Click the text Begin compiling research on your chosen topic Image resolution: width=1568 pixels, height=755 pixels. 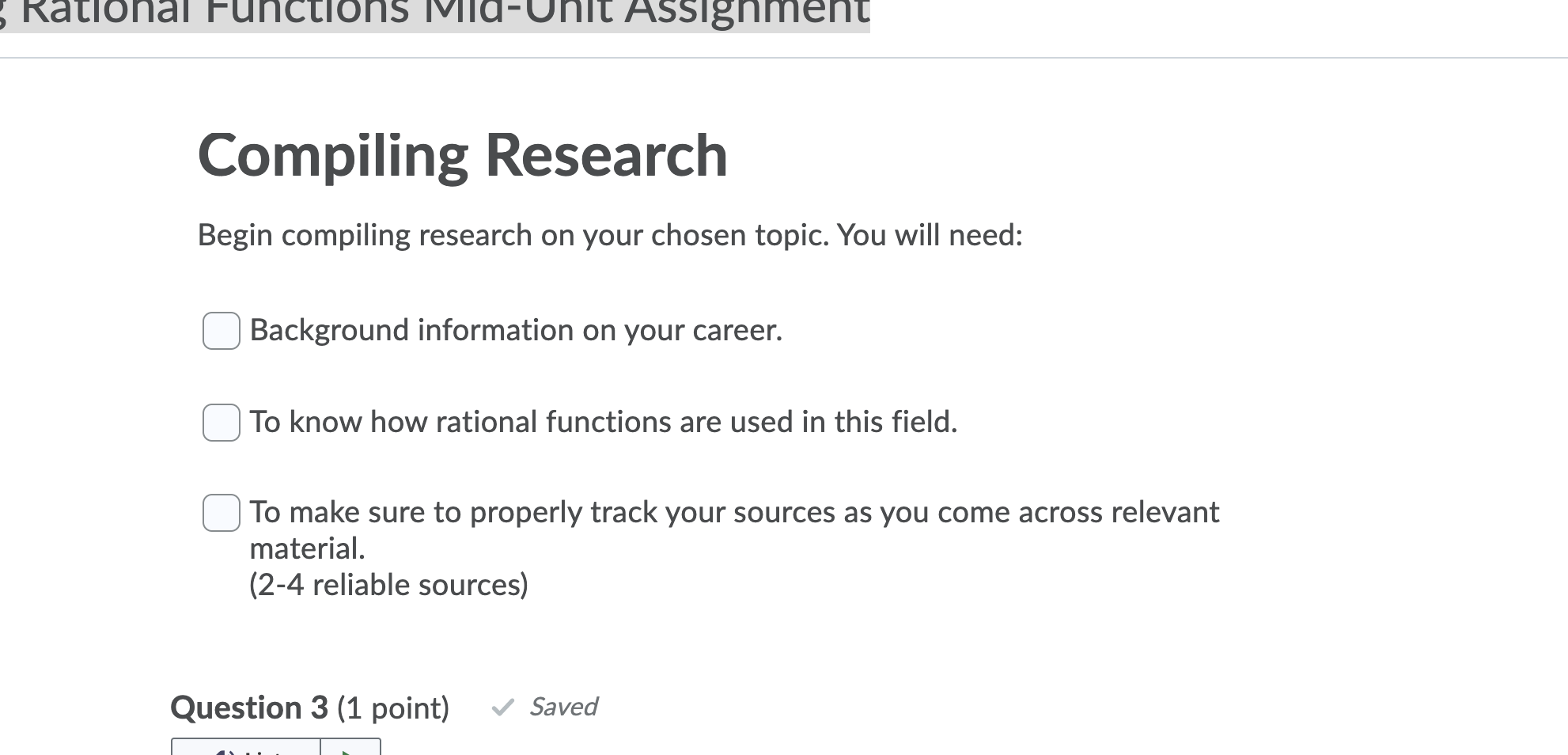point(609,234)
